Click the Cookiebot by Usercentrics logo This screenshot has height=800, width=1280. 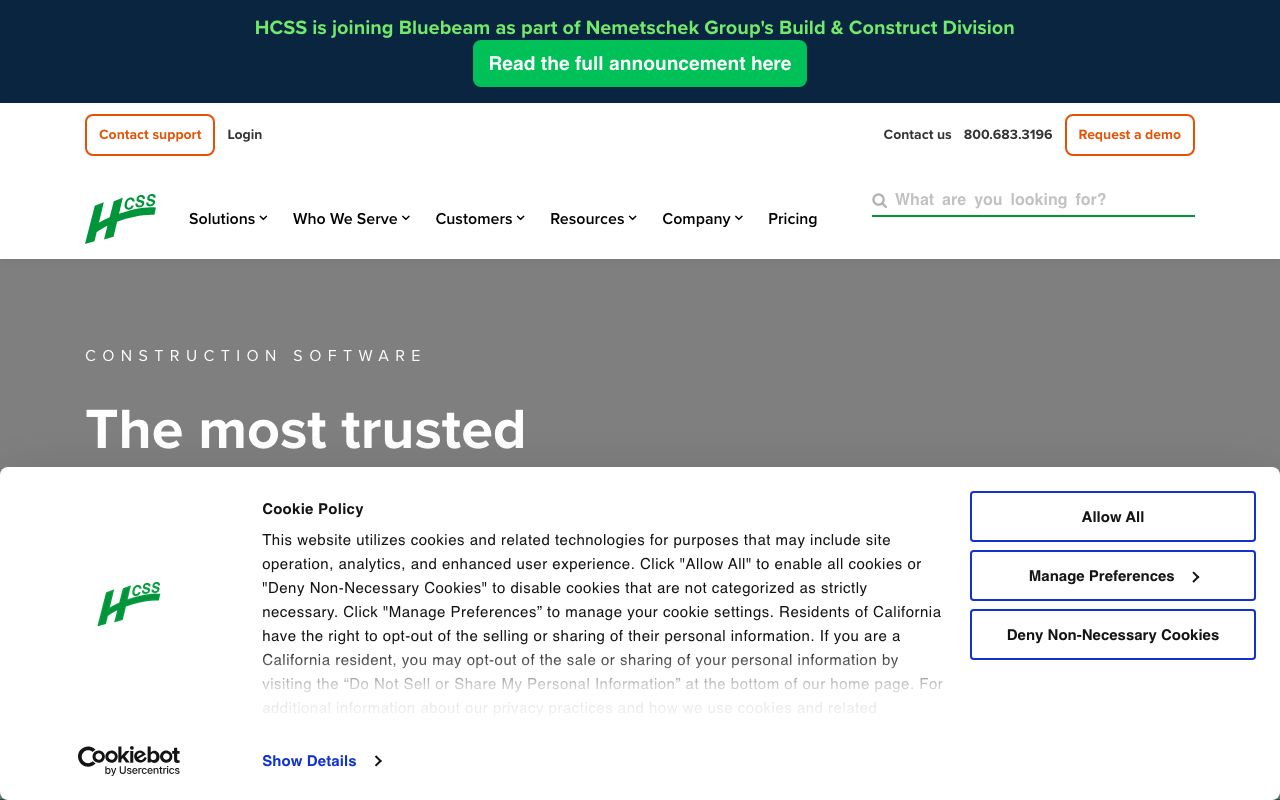129,761
